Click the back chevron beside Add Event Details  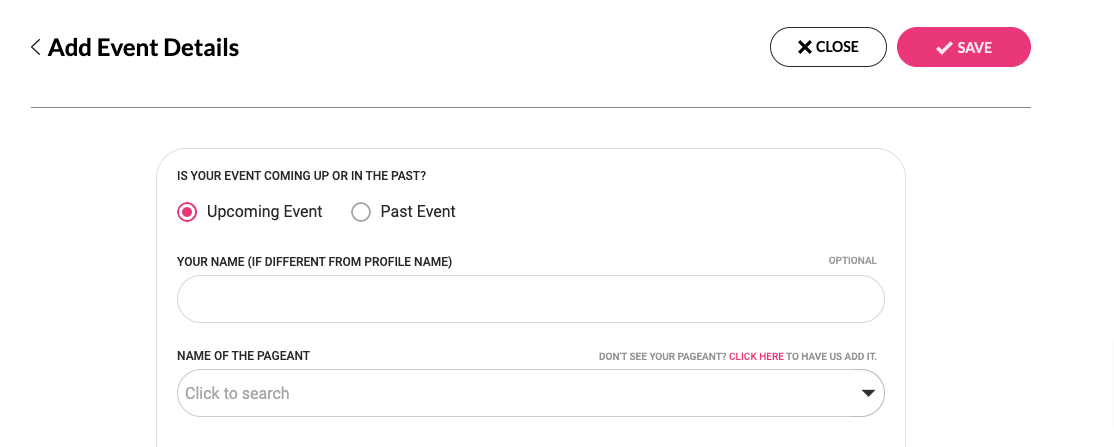tap(36, 47)
